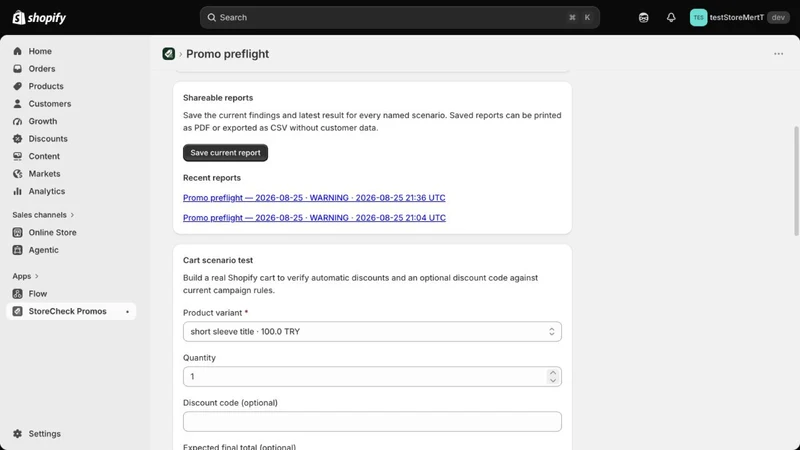
Task: Open the Sidekick assistant icon in top bar
Action: (643, 17)
